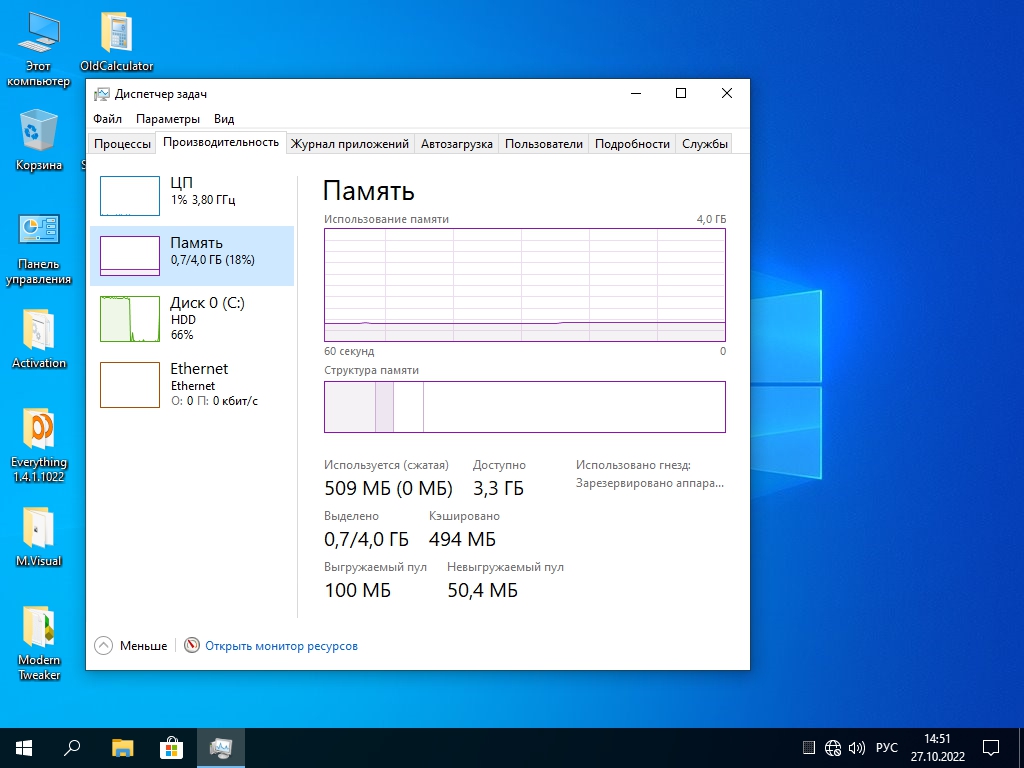
Task: Click the Task Manager title bar icon
Action: tap(102, 94)
